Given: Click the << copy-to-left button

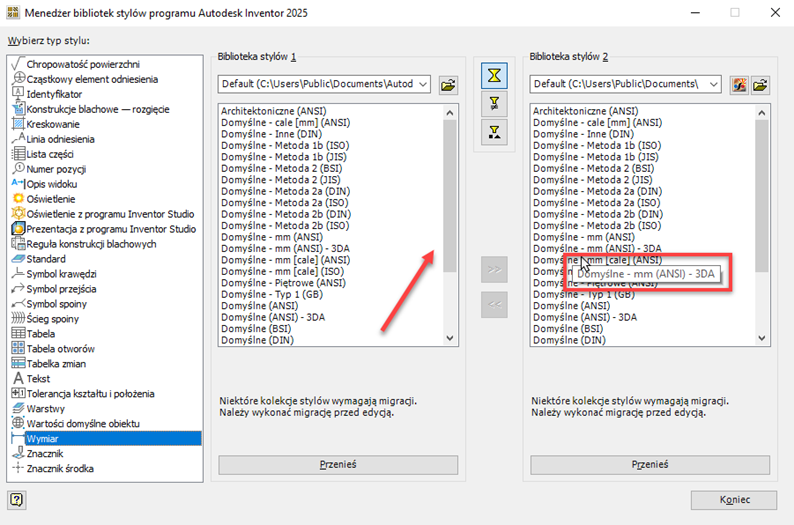Looking at the screenshot, I should [x=494, y=305].
